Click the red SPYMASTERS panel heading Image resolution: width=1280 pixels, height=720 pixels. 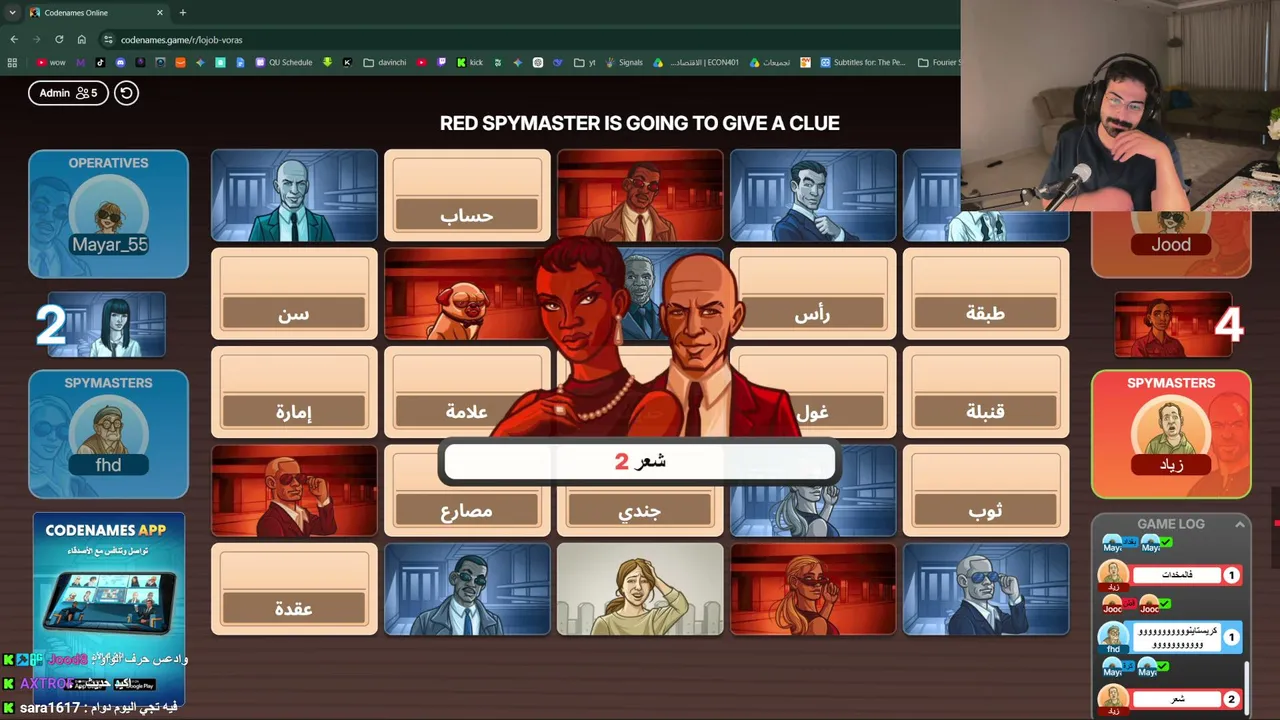(1171, 383)
